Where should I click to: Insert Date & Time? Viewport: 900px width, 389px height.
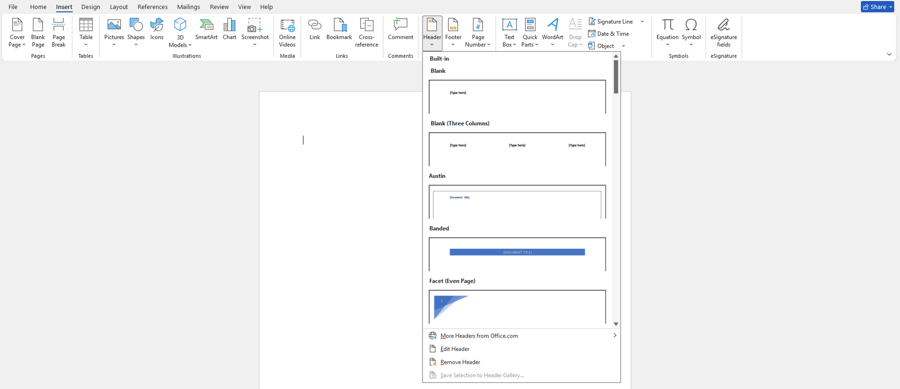608,34
